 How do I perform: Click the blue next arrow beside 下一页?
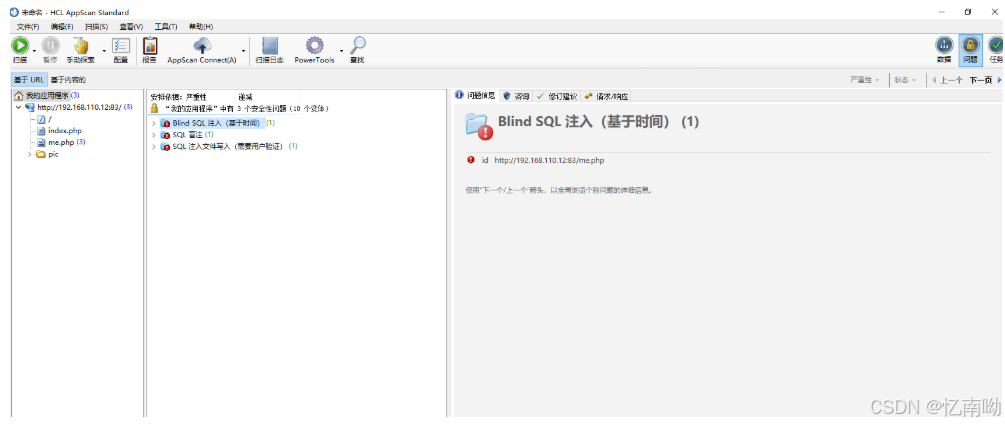pyautogui.click(x=999, y=80)
